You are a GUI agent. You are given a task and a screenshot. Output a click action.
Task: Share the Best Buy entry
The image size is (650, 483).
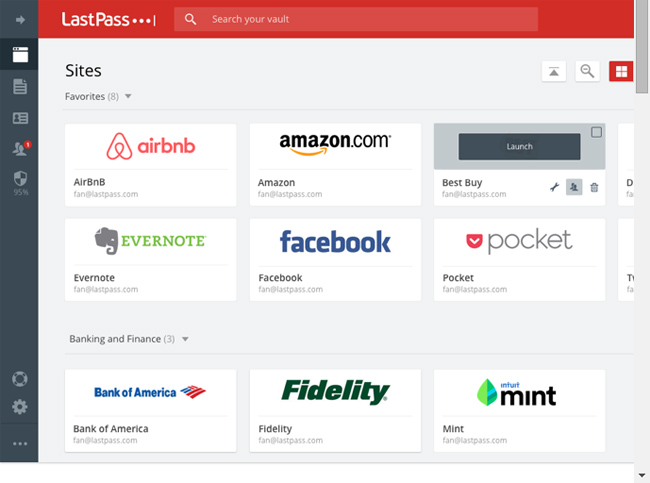pyautogui.click(x=574, y=187)
